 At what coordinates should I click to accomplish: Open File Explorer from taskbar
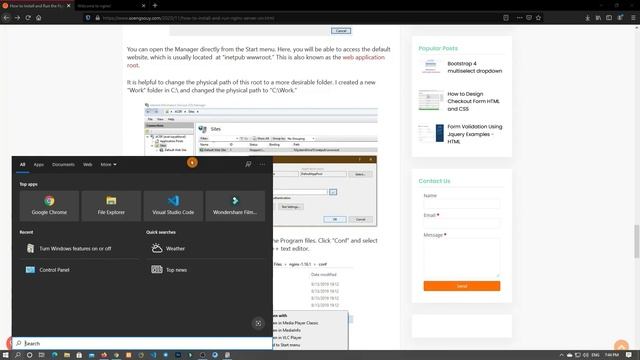click(x=67, y=355)
